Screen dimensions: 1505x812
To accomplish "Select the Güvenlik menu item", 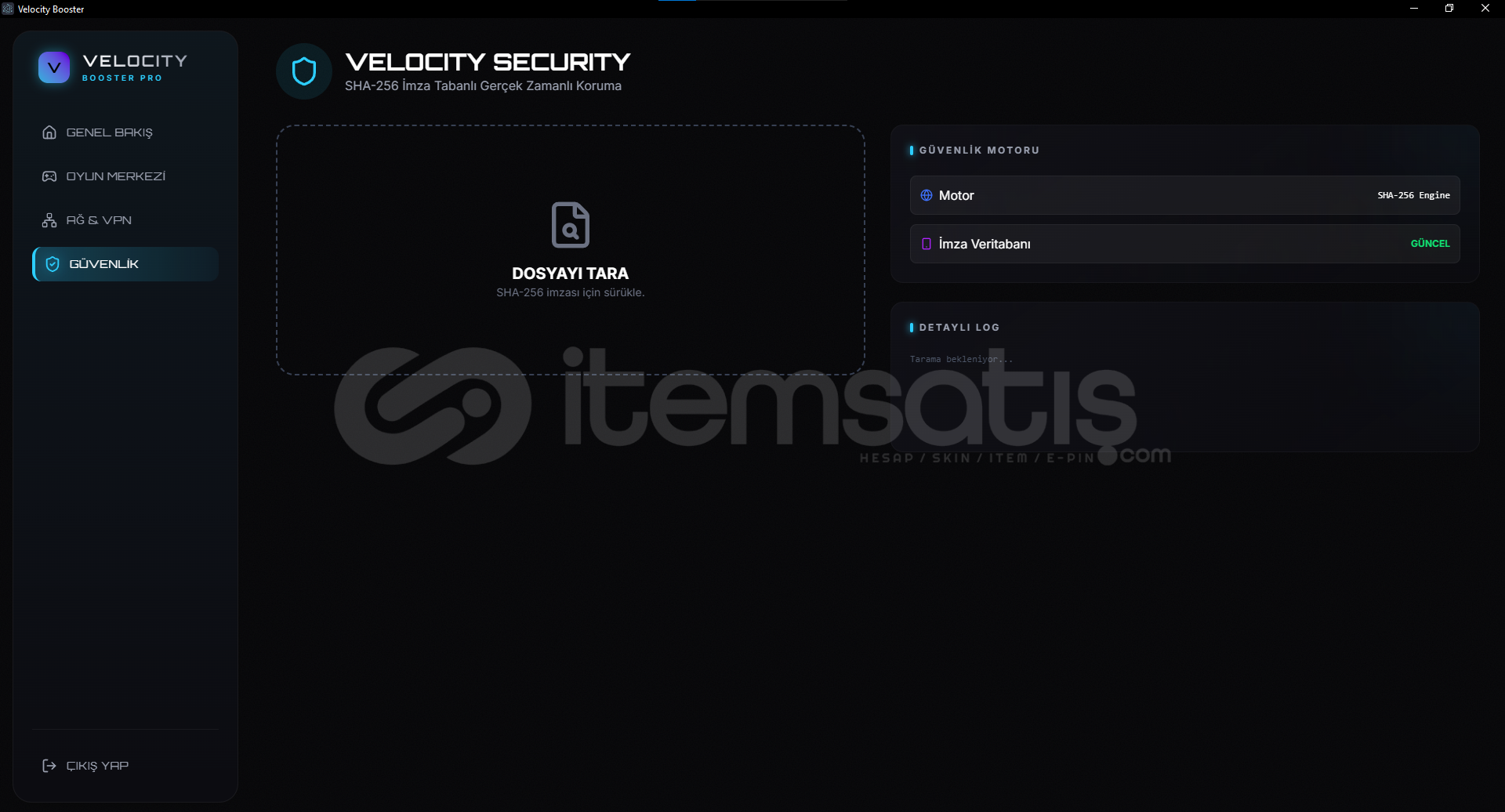I will (x=125, y=264).
